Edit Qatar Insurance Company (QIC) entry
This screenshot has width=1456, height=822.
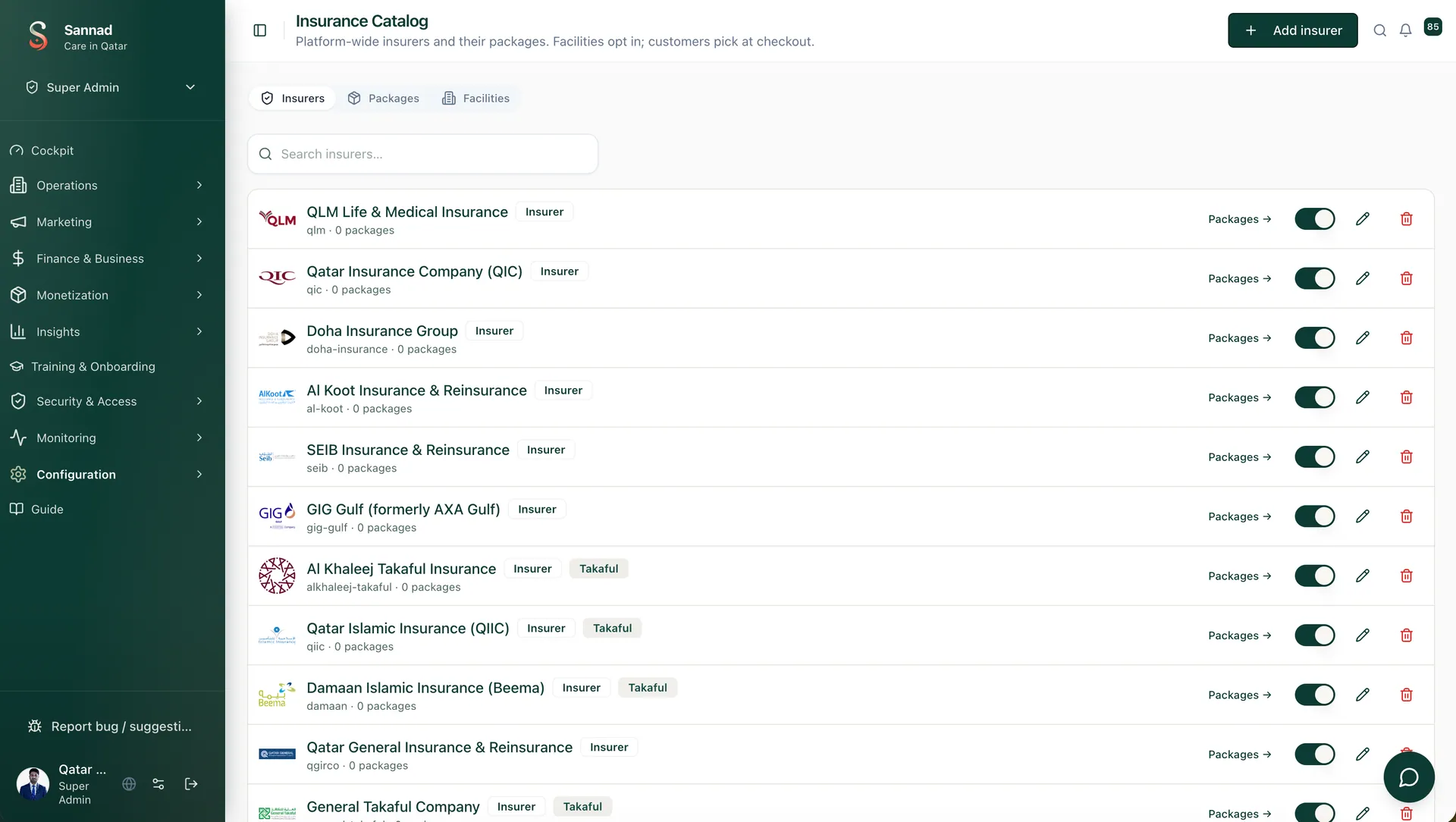point(1363,278)
